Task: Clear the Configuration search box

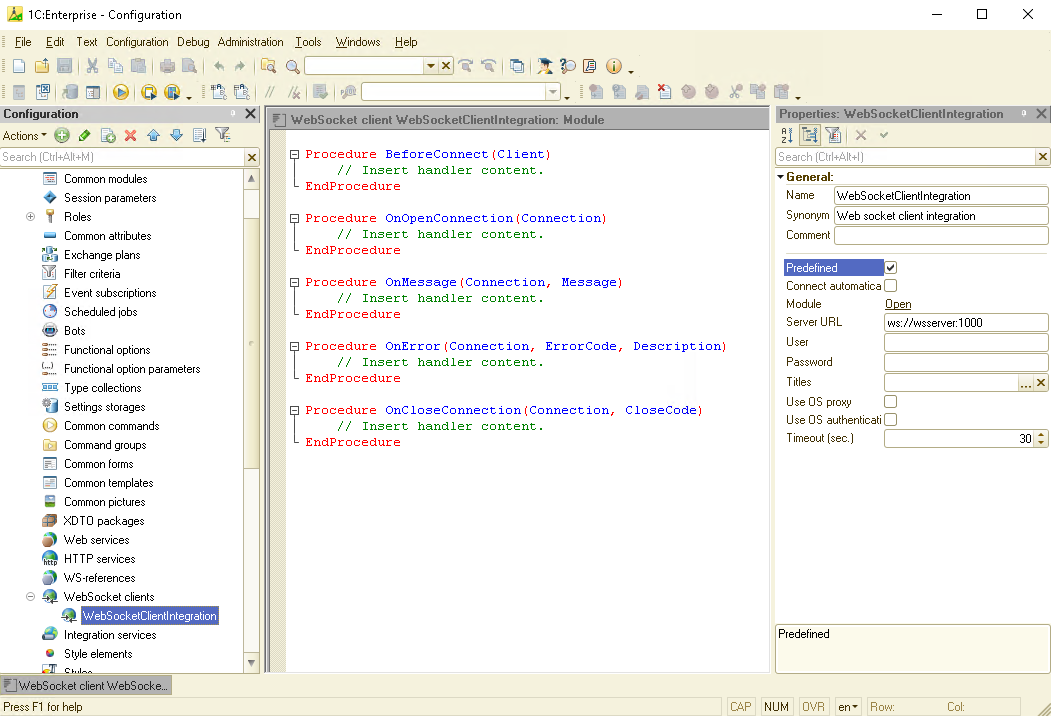Action: 252,158
